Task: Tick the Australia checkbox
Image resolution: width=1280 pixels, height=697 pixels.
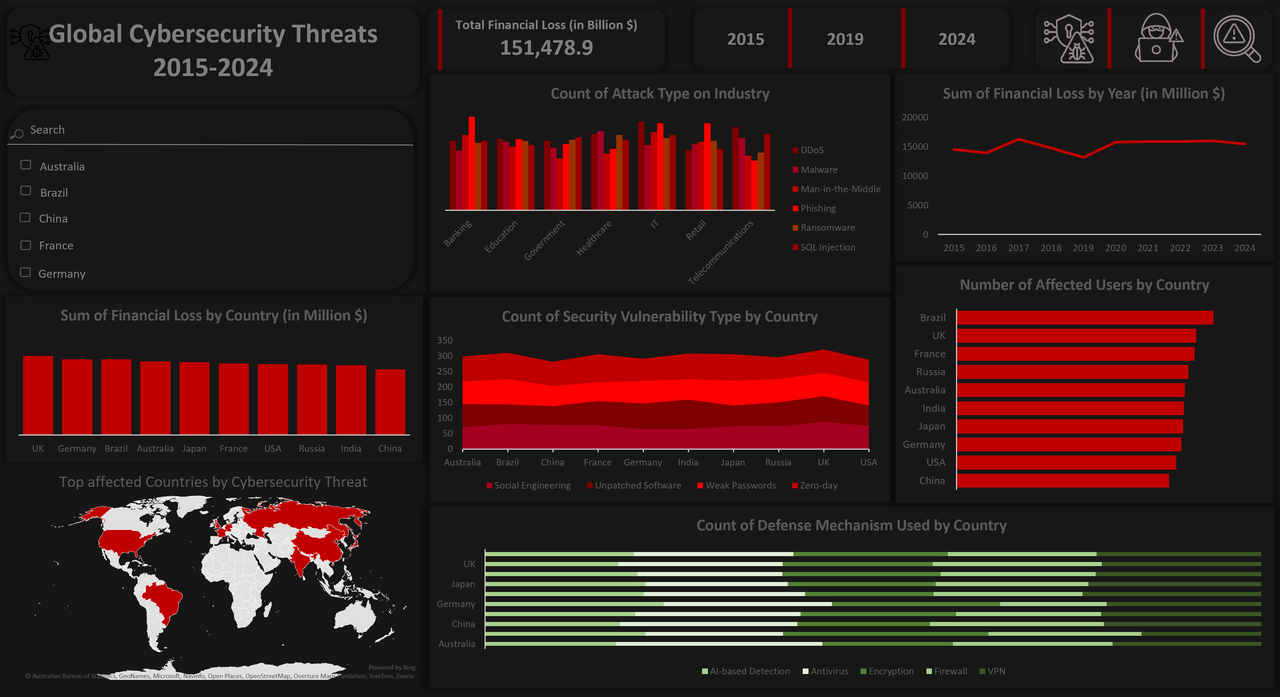Action: point(26,165)
